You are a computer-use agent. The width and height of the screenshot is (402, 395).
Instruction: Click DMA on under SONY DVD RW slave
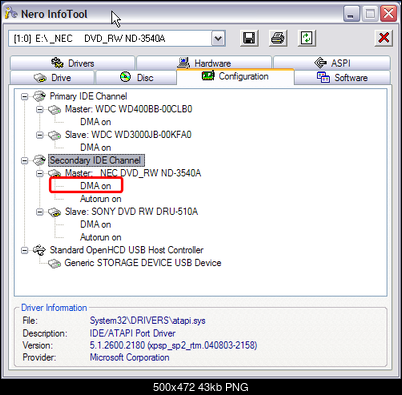(x=95, y=224)
